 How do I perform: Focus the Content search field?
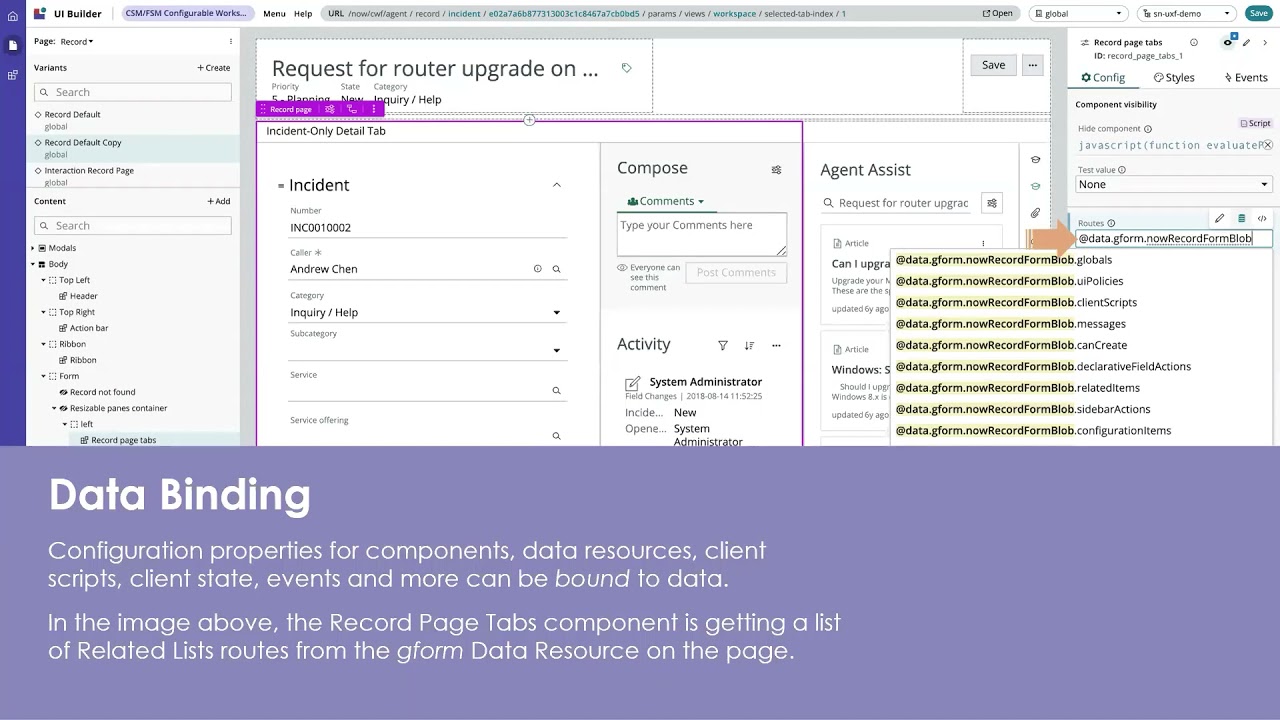tap(133, 226)
